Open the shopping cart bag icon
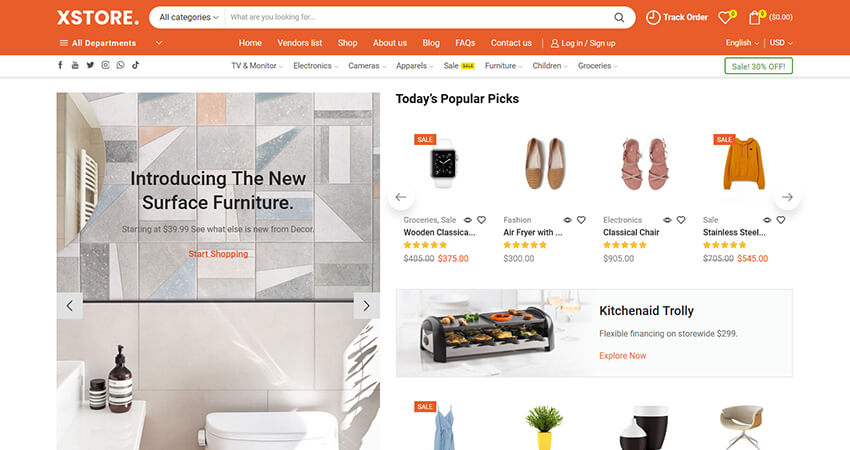This screenshot has height=450, width=850. (x=755, y=17)
